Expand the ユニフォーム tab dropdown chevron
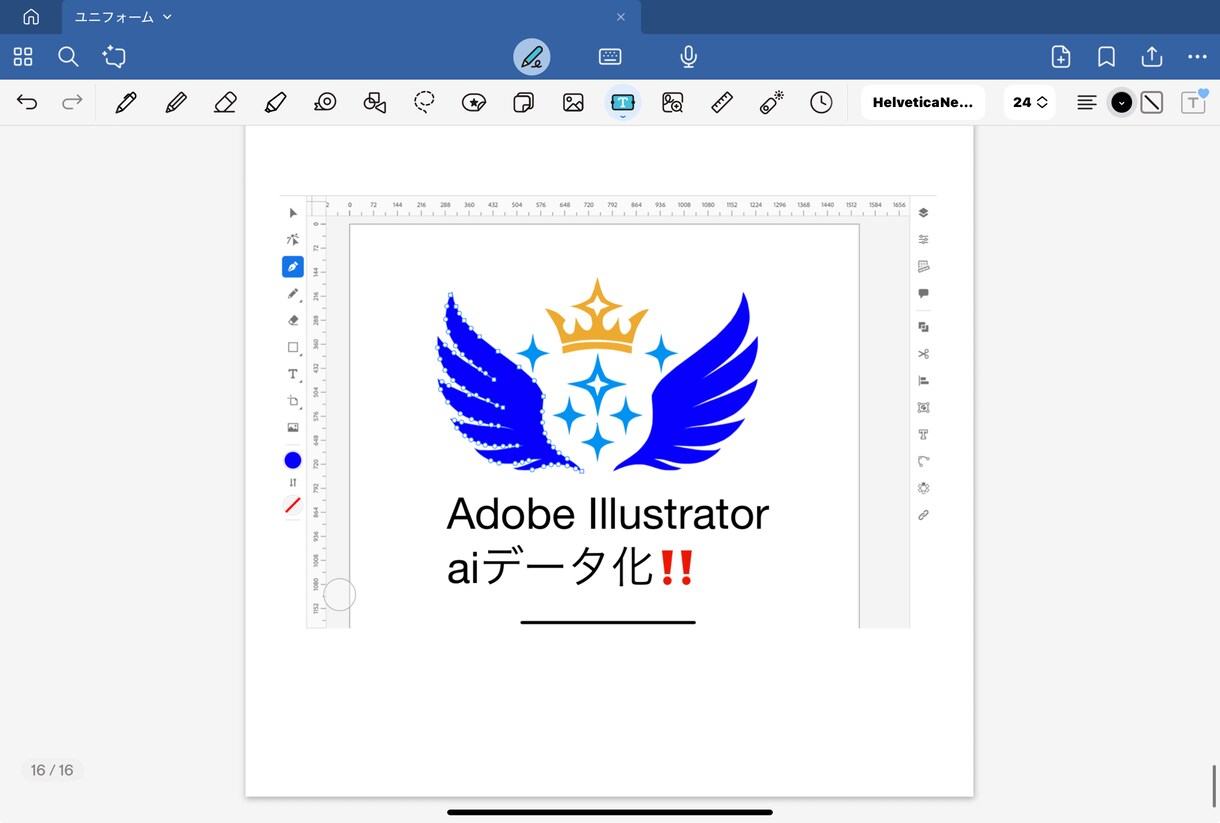This screenshot has width=1220, height=823. pyautogui.click(x=167, y=17)
